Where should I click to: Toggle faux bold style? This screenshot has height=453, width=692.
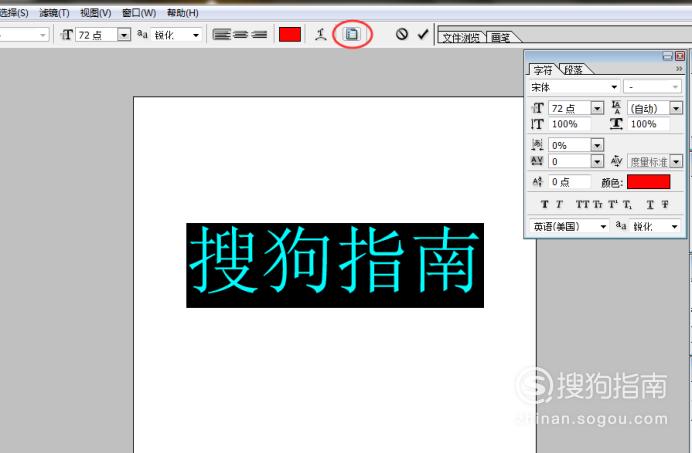545,204
